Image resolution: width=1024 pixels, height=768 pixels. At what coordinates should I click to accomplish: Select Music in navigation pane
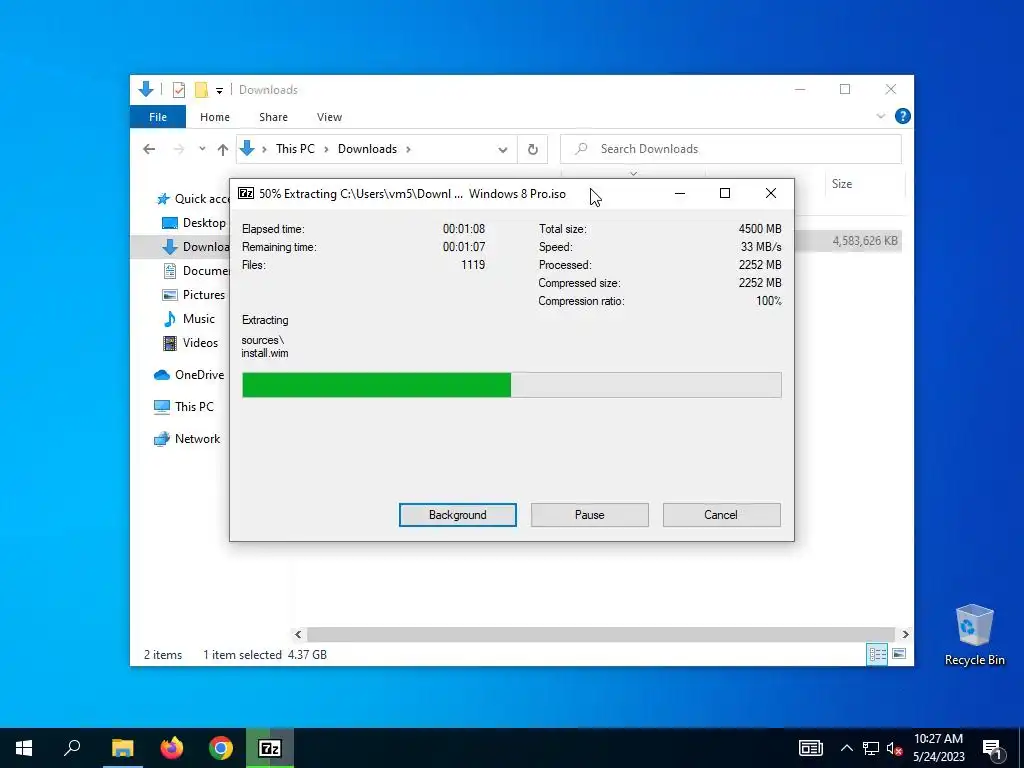tap(189, 319)
